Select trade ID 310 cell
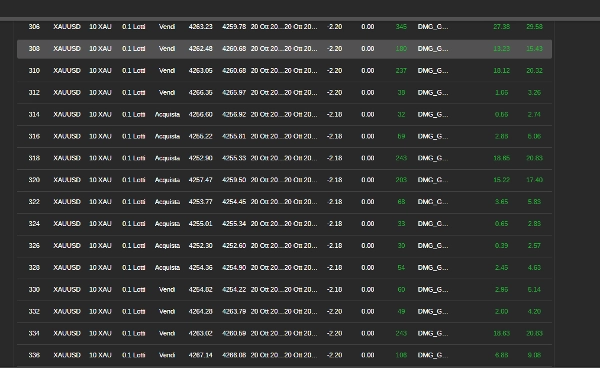This screenshot has height=368, width=600. click(34, 71)
